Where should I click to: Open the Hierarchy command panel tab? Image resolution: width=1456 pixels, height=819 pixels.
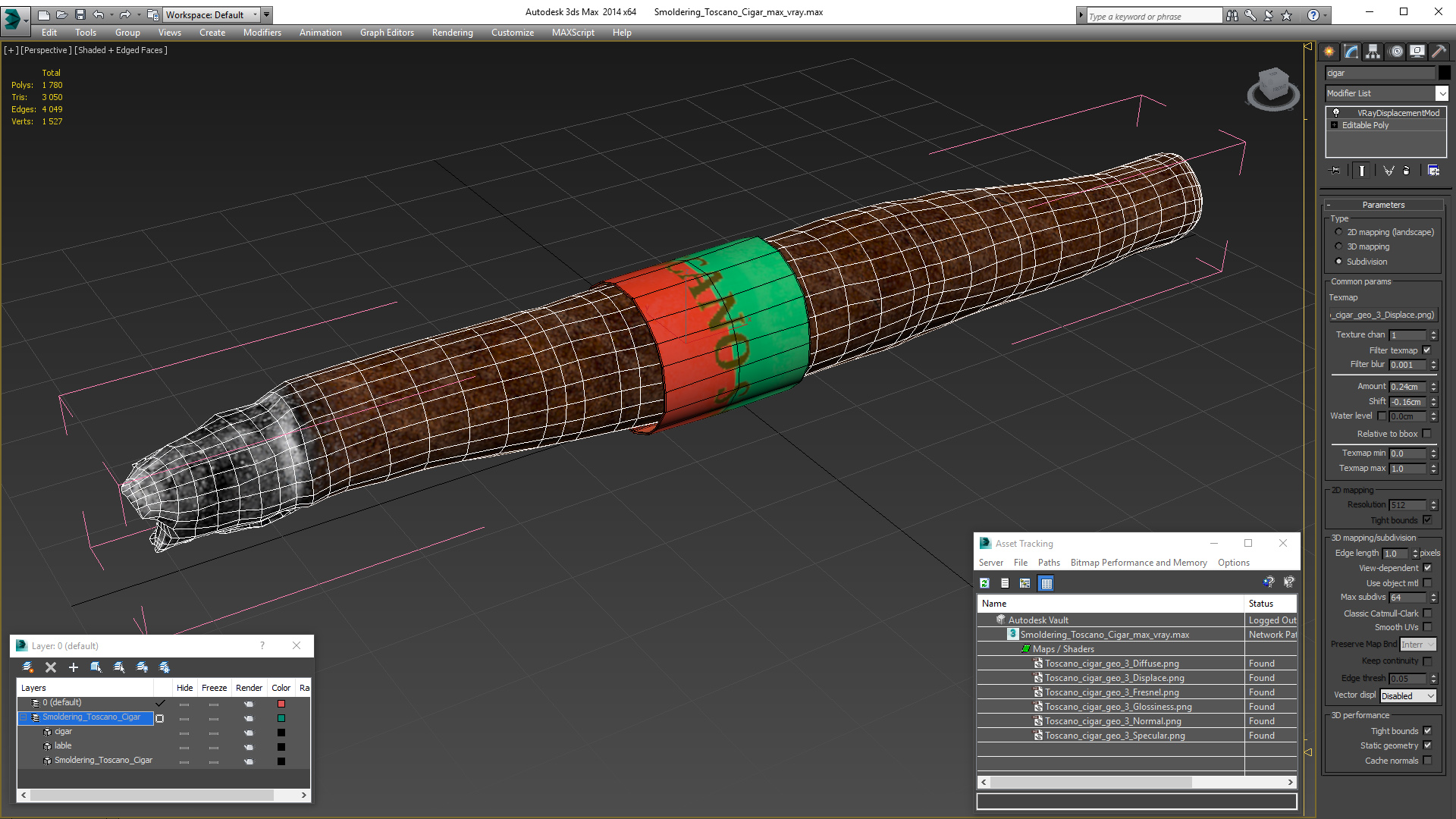tap(1373, 52)
